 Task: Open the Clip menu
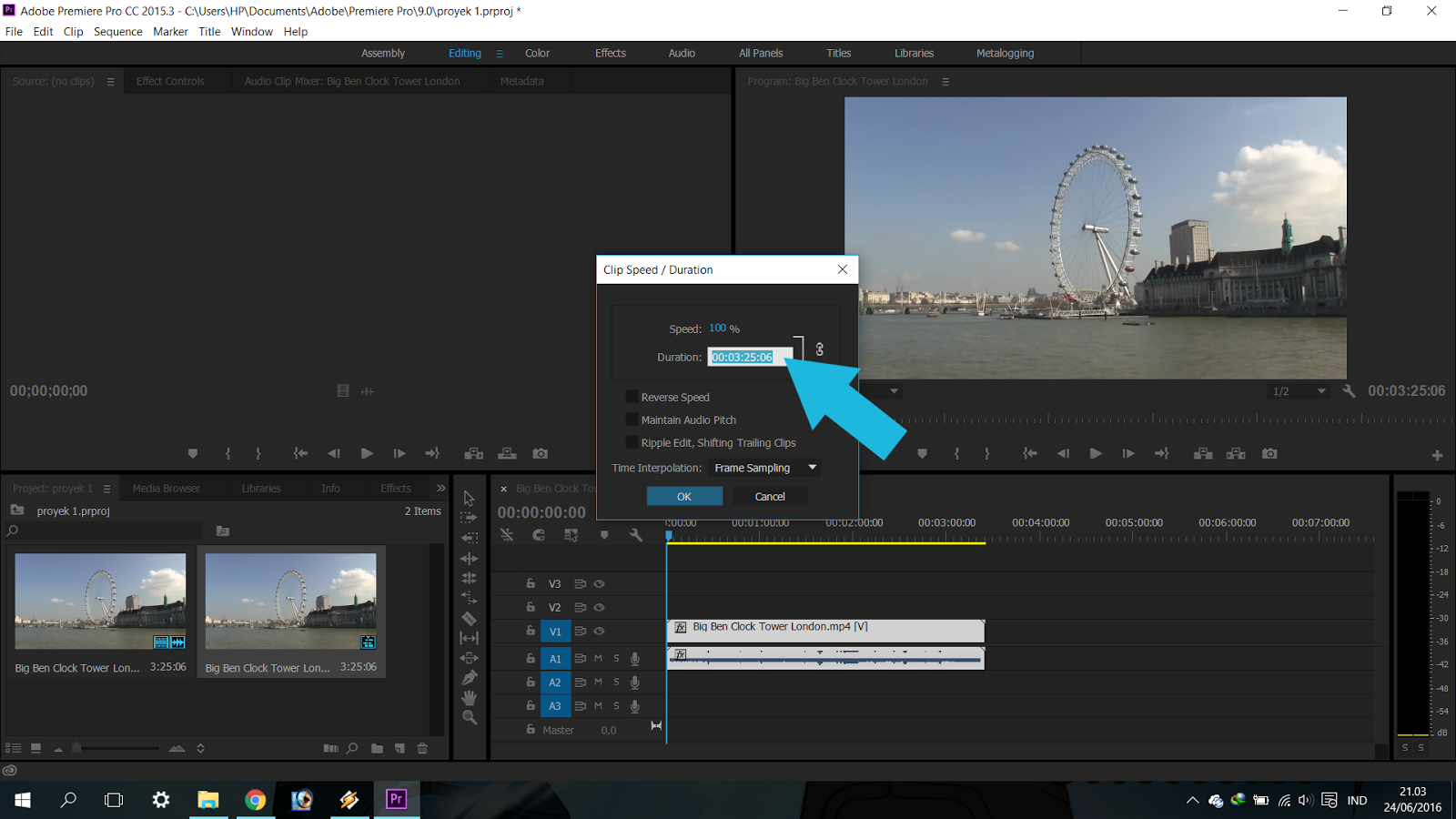pyautogui.click(x=73, y=31)
